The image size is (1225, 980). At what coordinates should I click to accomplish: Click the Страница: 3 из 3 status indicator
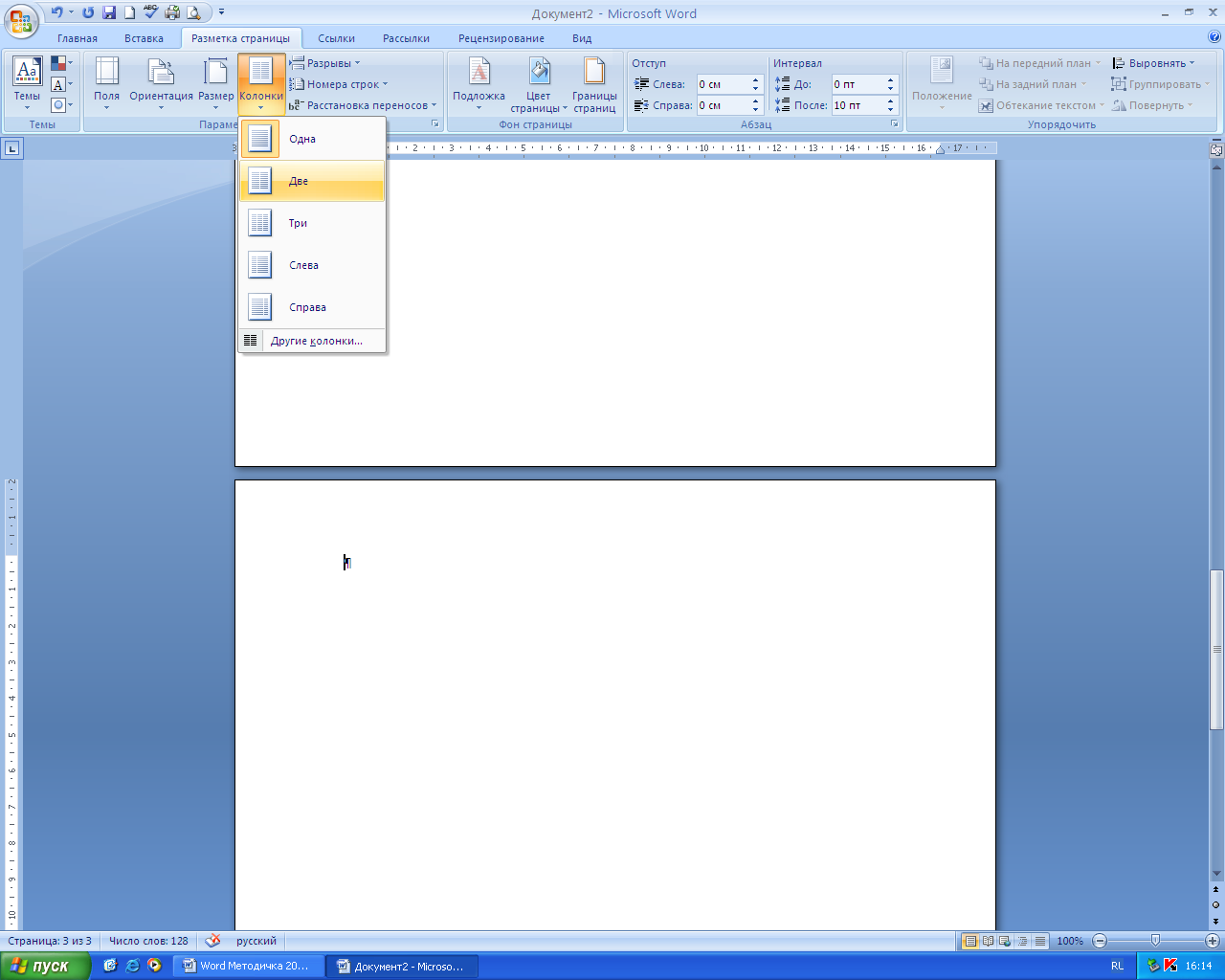50,941
